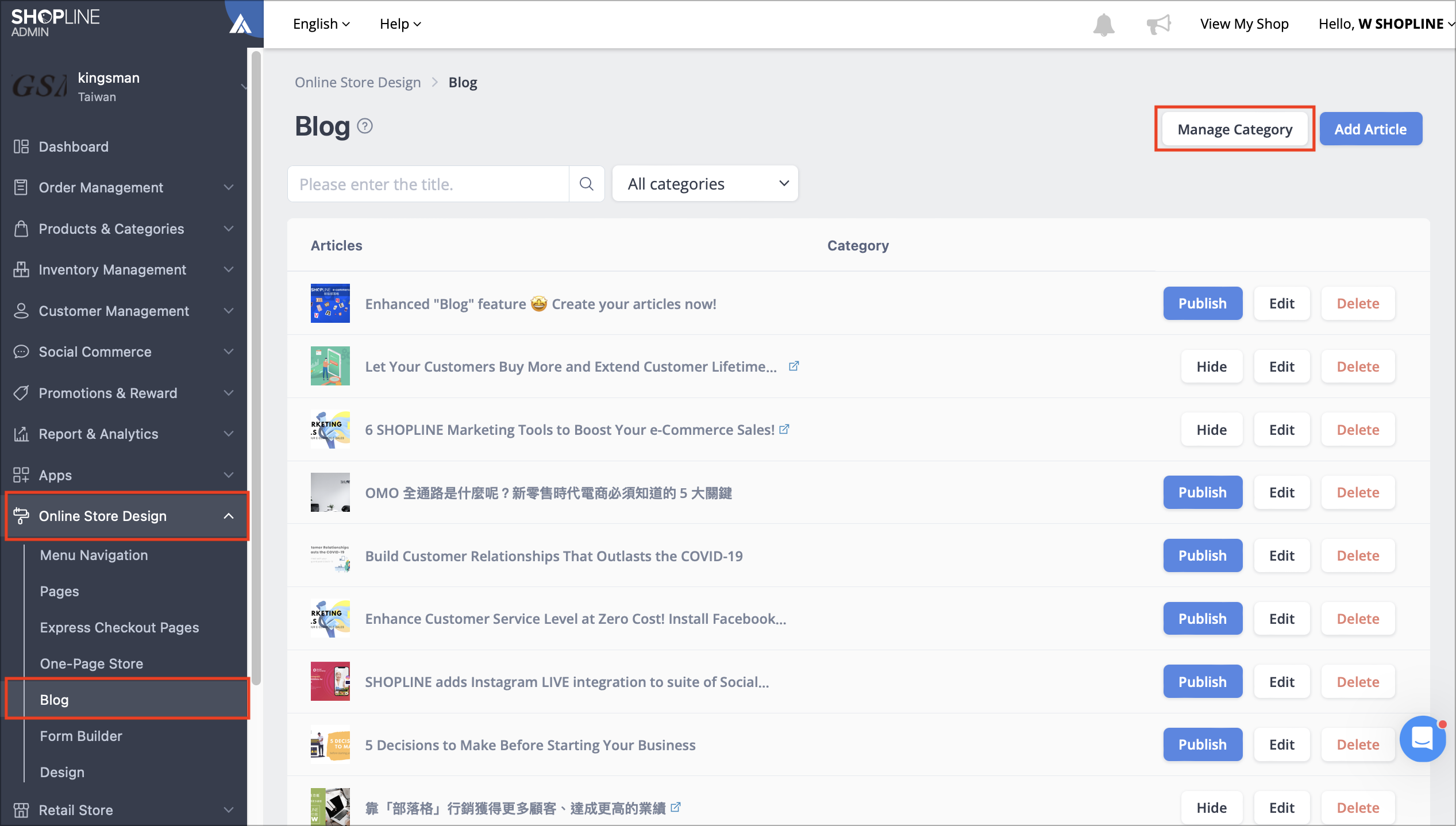Edit the Enhance Customer Service Level article
The image size is (1456, 826).
click(1282, 619)
